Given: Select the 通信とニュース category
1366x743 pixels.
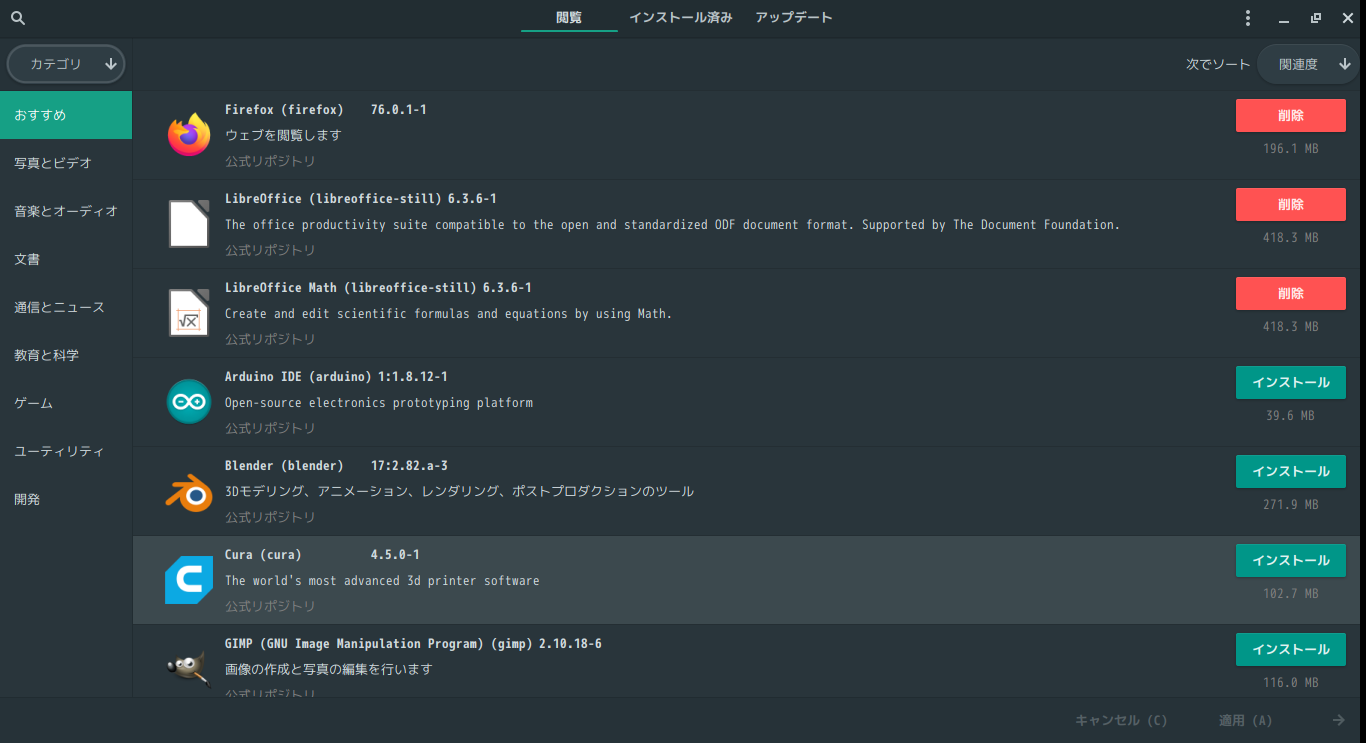Looking at the screenshot, I should pyautogui.click(x=66, y=307).
